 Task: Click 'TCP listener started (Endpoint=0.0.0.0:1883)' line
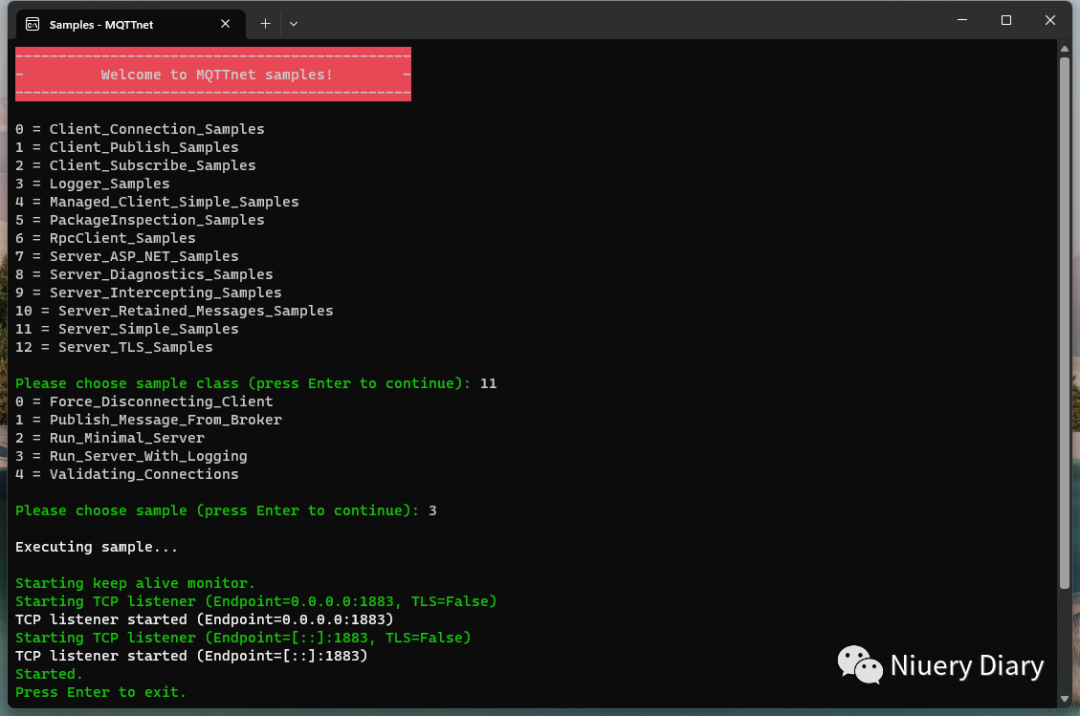[205, 620]
